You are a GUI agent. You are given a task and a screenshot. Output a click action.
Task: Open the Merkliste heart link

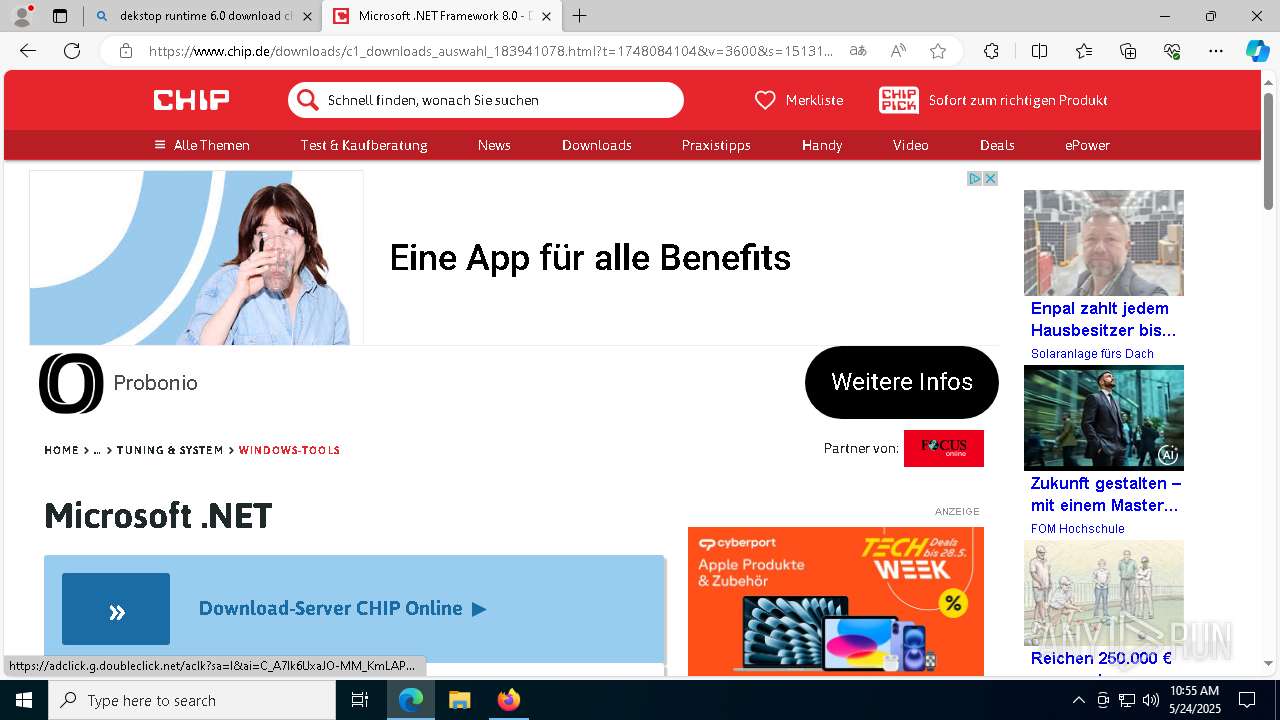pyautogui.click(x=798, y=100)
